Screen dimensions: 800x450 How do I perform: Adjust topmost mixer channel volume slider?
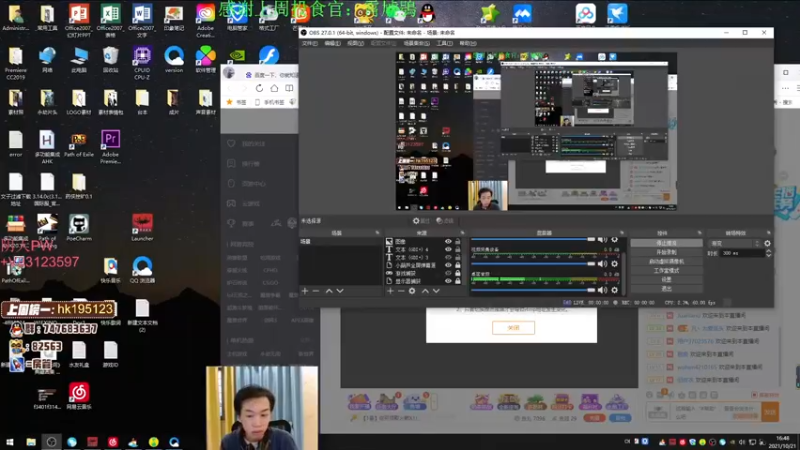(x=533, y=239)
